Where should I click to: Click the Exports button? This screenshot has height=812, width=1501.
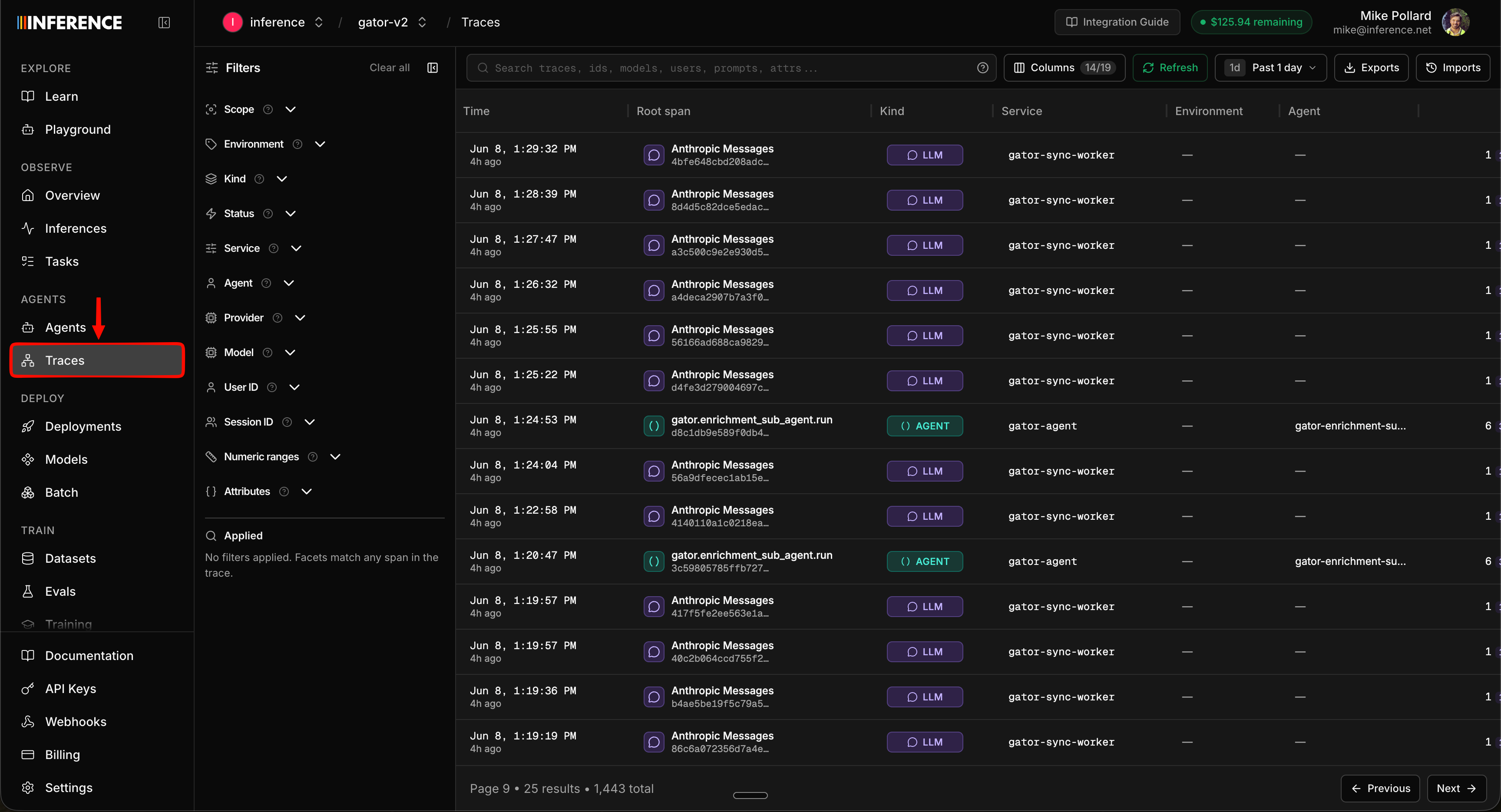pyautogui.click(x=1371, y=68)
